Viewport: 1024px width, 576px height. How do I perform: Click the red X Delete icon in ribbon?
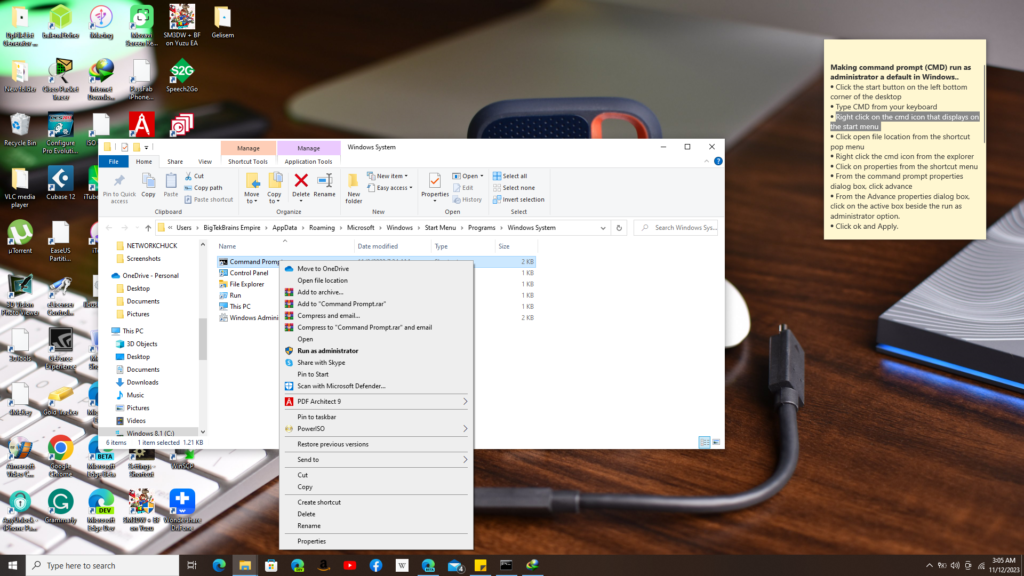301,180
